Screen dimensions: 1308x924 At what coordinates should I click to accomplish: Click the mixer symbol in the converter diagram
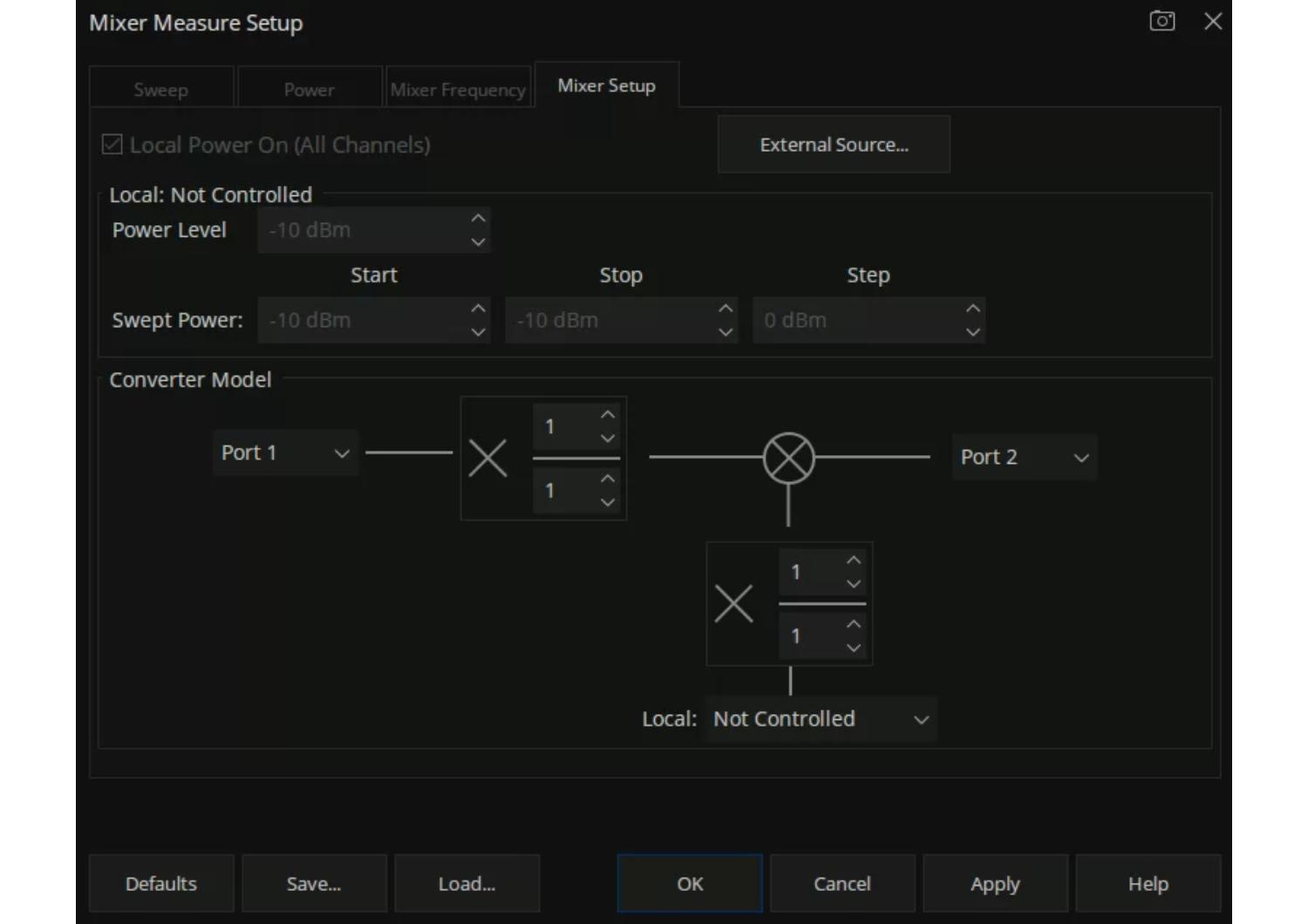click(x=788, y=458)
